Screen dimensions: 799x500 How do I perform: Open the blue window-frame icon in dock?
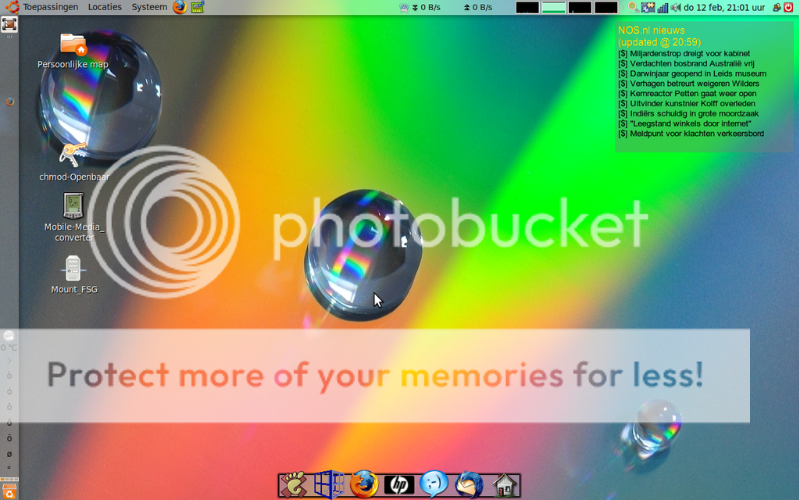[329, 485]
